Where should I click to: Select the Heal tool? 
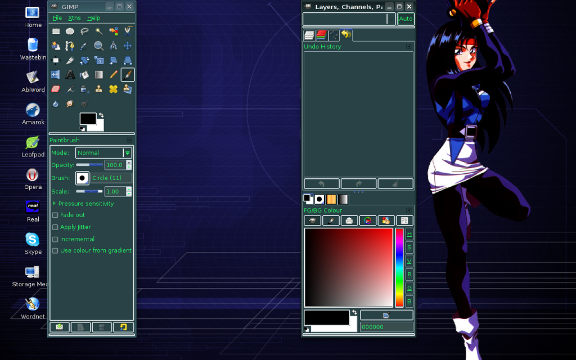(x=113, y=89)
